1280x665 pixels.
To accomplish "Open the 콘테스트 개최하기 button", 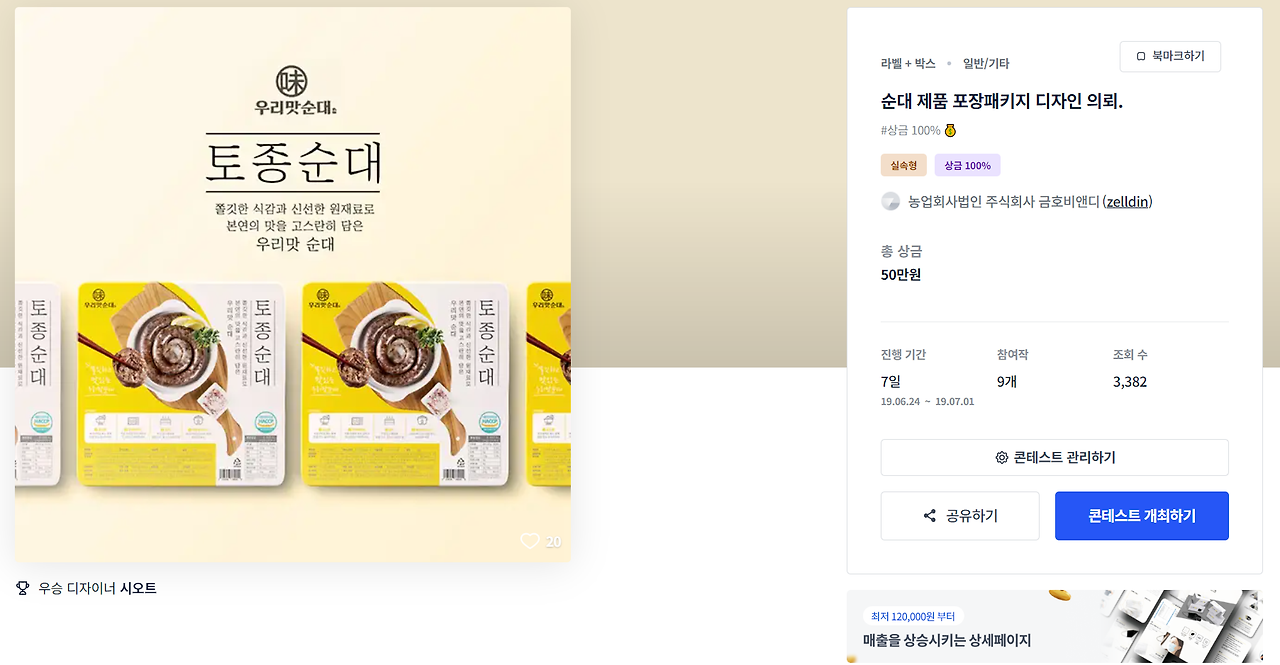I will point(1142,516).
